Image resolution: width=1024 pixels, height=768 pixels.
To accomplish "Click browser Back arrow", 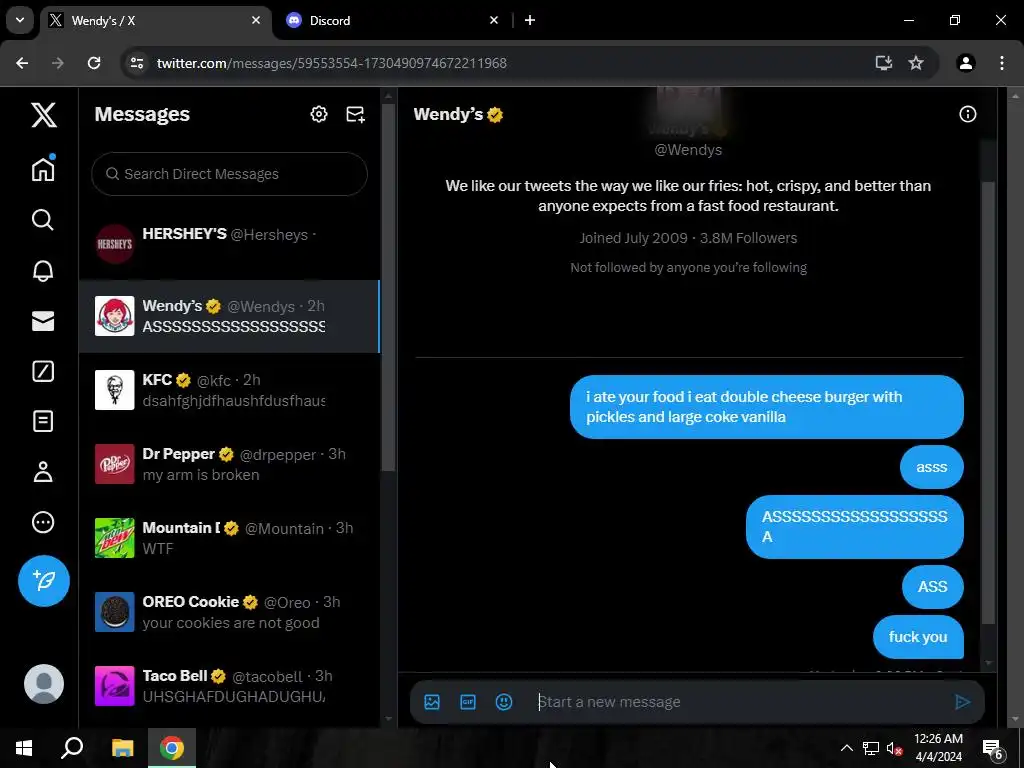I will 22,63.
